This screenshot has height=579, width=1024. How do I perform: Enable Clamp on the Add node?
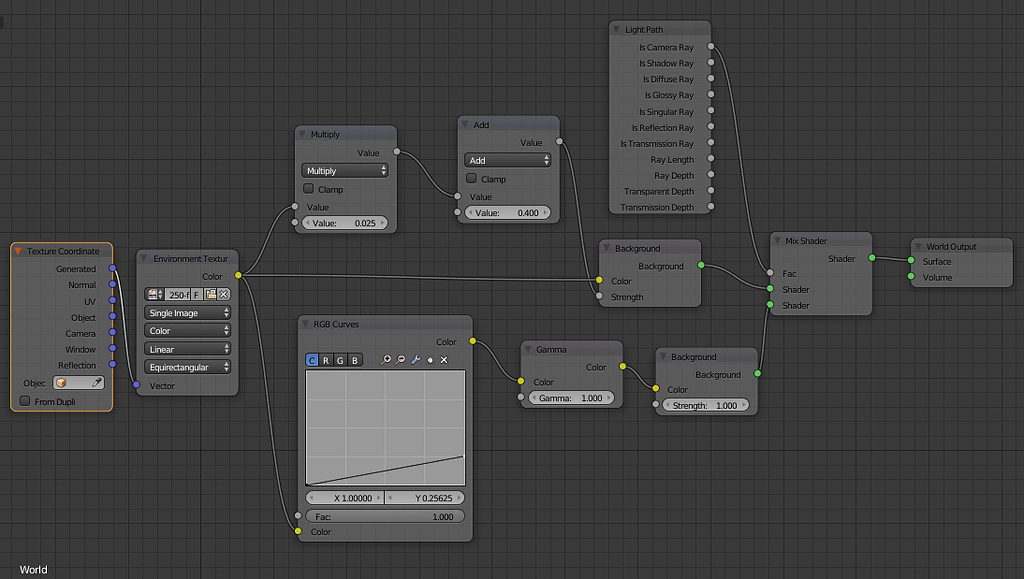(x=471, y=178)
